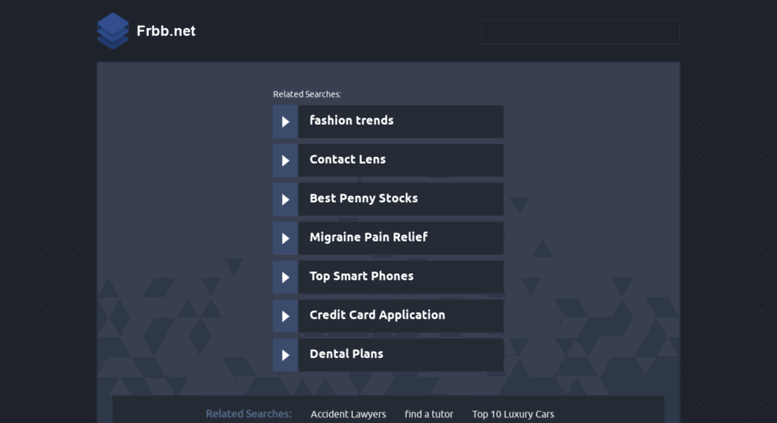Click the arrow icon beside Credit Card Application
The height and width of the screenshot is (423, 777).
coord(285,316)
